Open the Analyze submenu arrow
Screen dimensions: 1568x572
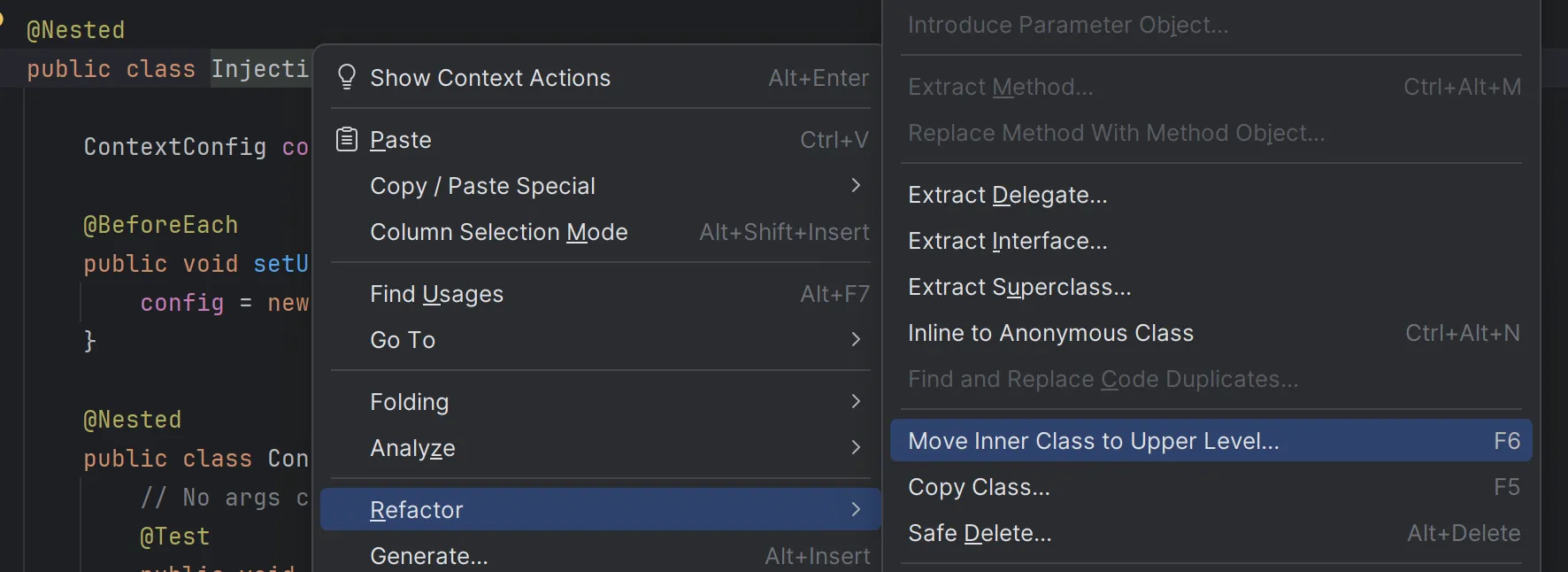pyautogui.click(x=855, y=448)
